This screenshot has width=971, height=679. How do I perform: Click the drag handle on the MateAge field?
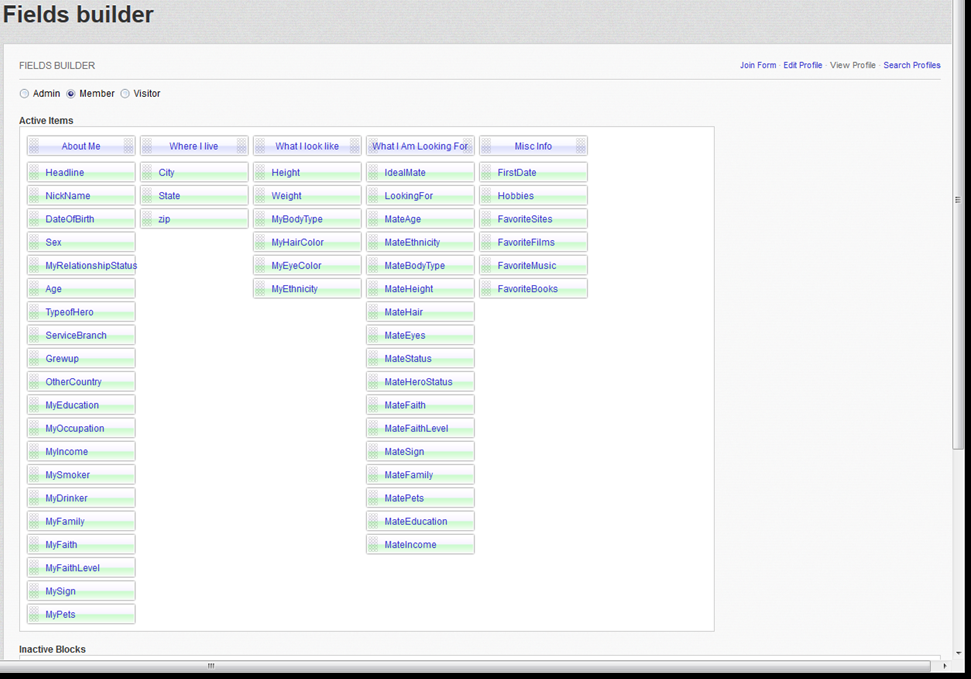click(374, 219)
